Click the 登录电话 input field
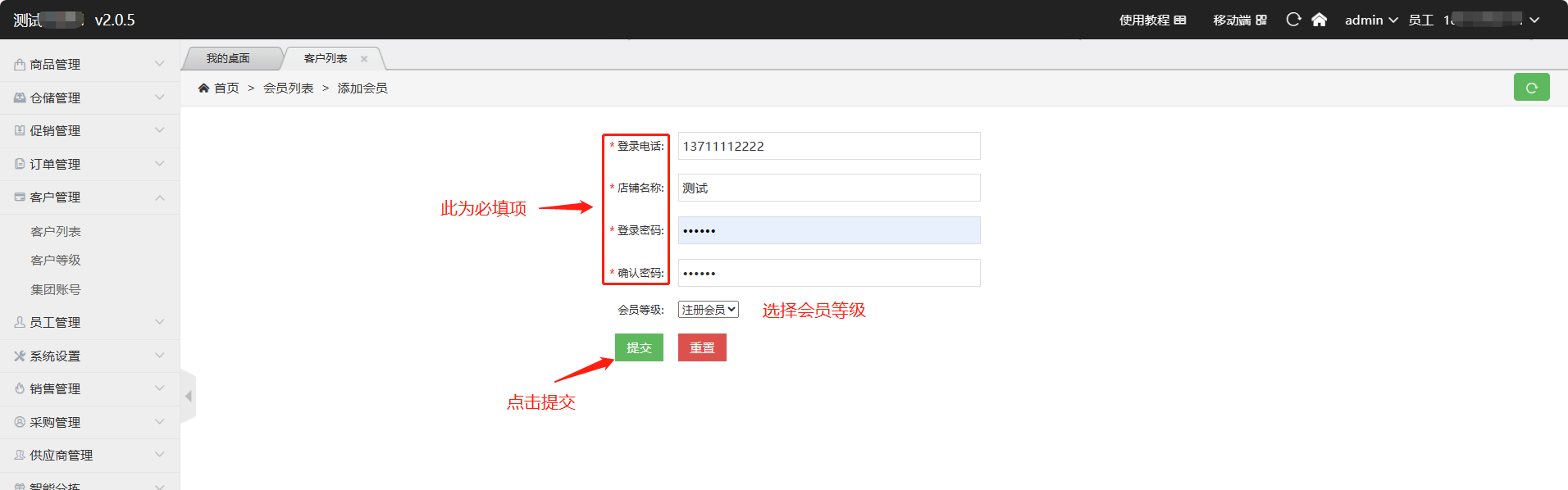 pyautogui.click(x=828, y=146)
